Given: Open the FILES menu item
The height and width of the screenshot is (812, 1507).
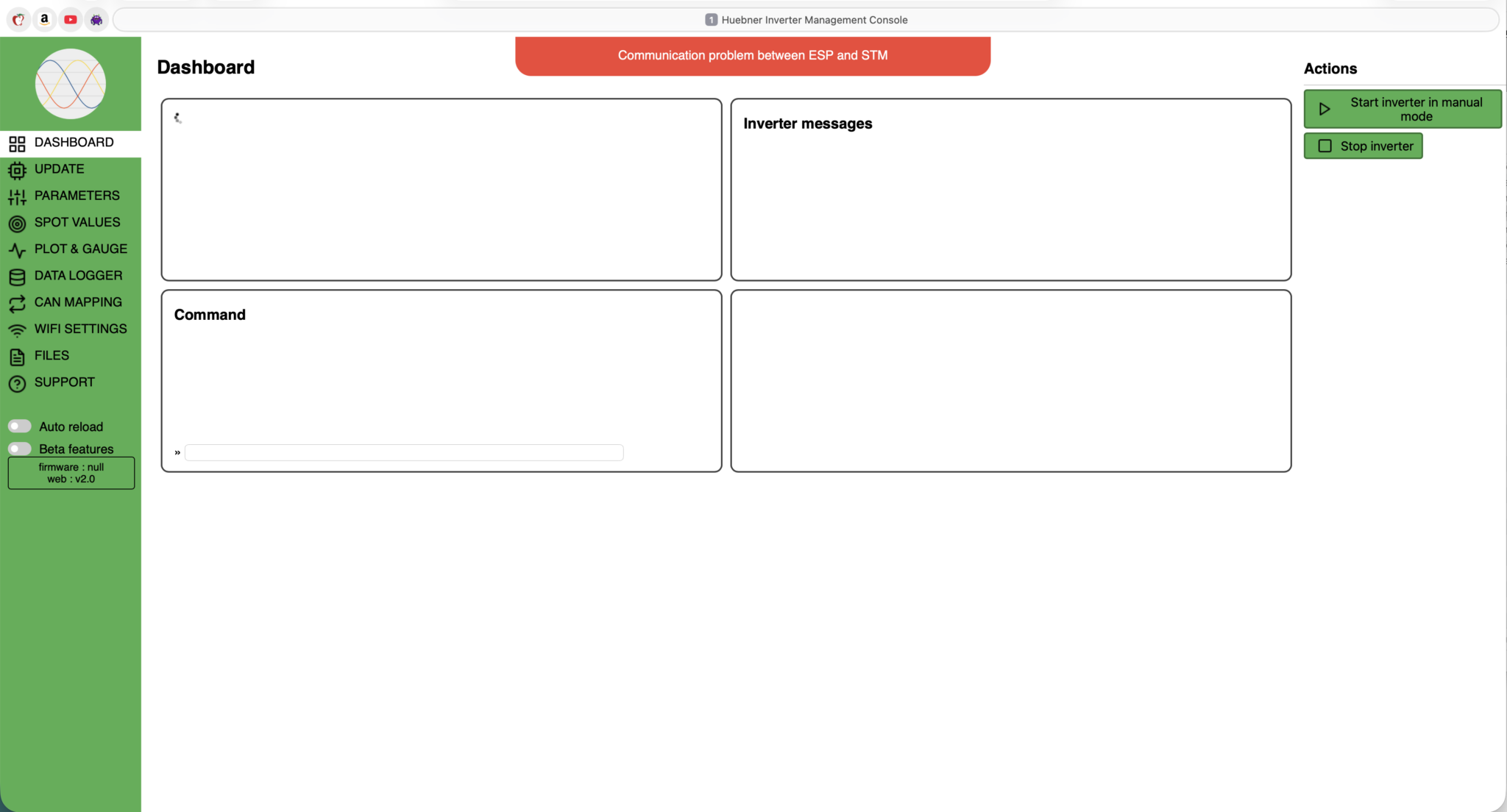Looking at the screenshot, I should (x=52, y=356).
